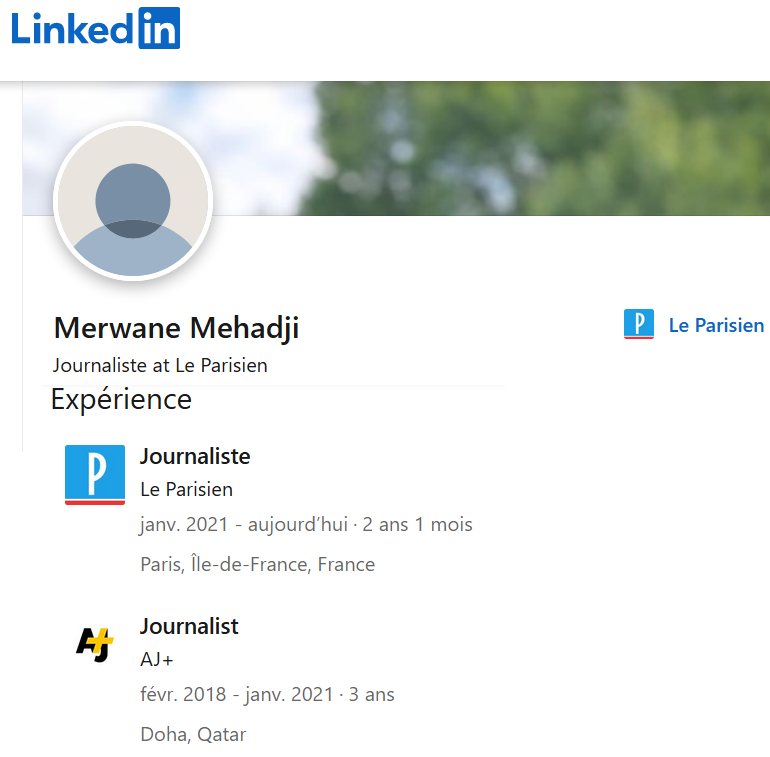Click the AJ+ company logo
The image size is (770, 757).
(x=94, y=643)
